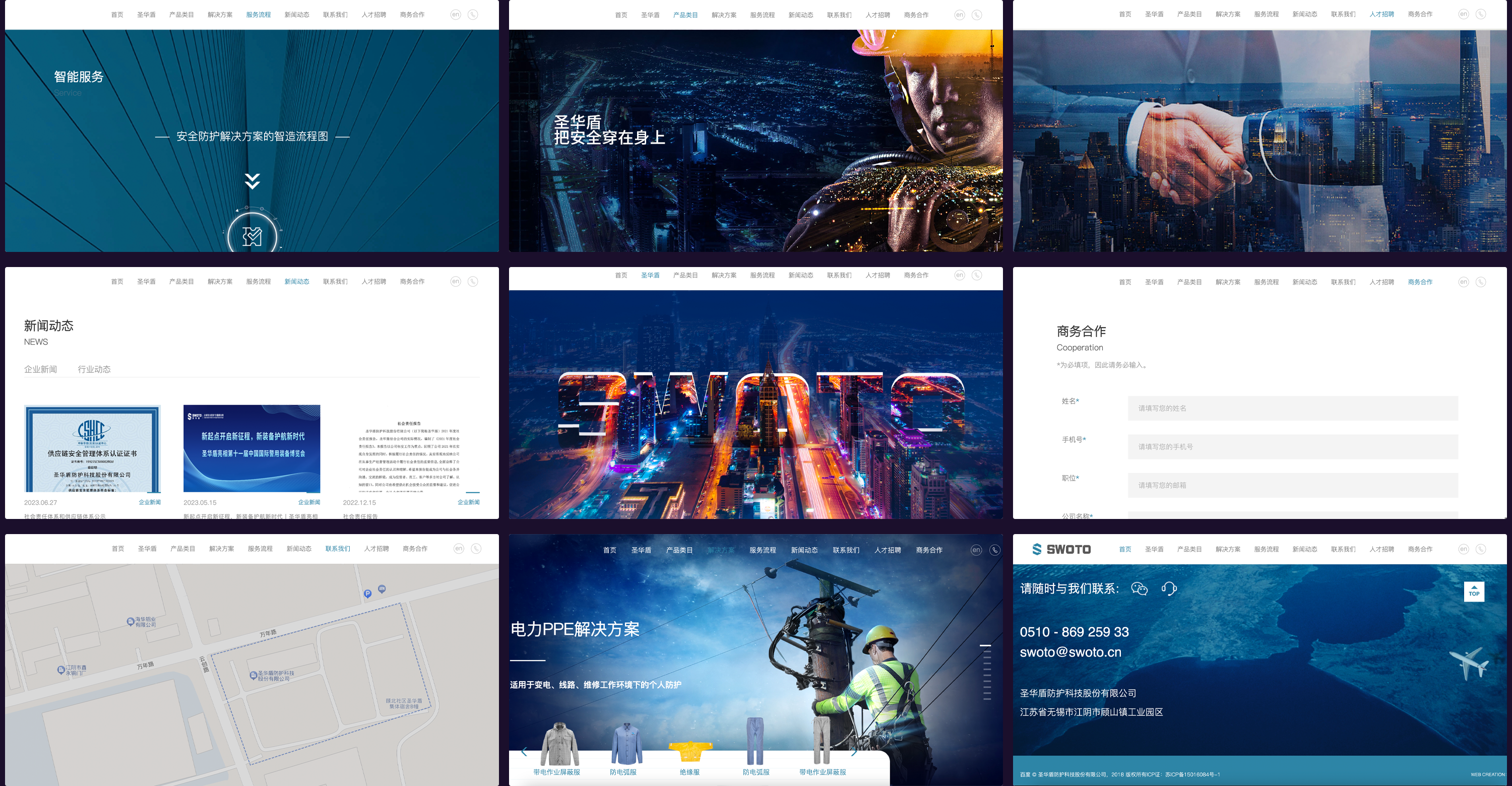This screenshot has height=786, width=1512.
Task: Click the phone icon in the 商务合作 form panel
Action: click(x=1481, y=282)
